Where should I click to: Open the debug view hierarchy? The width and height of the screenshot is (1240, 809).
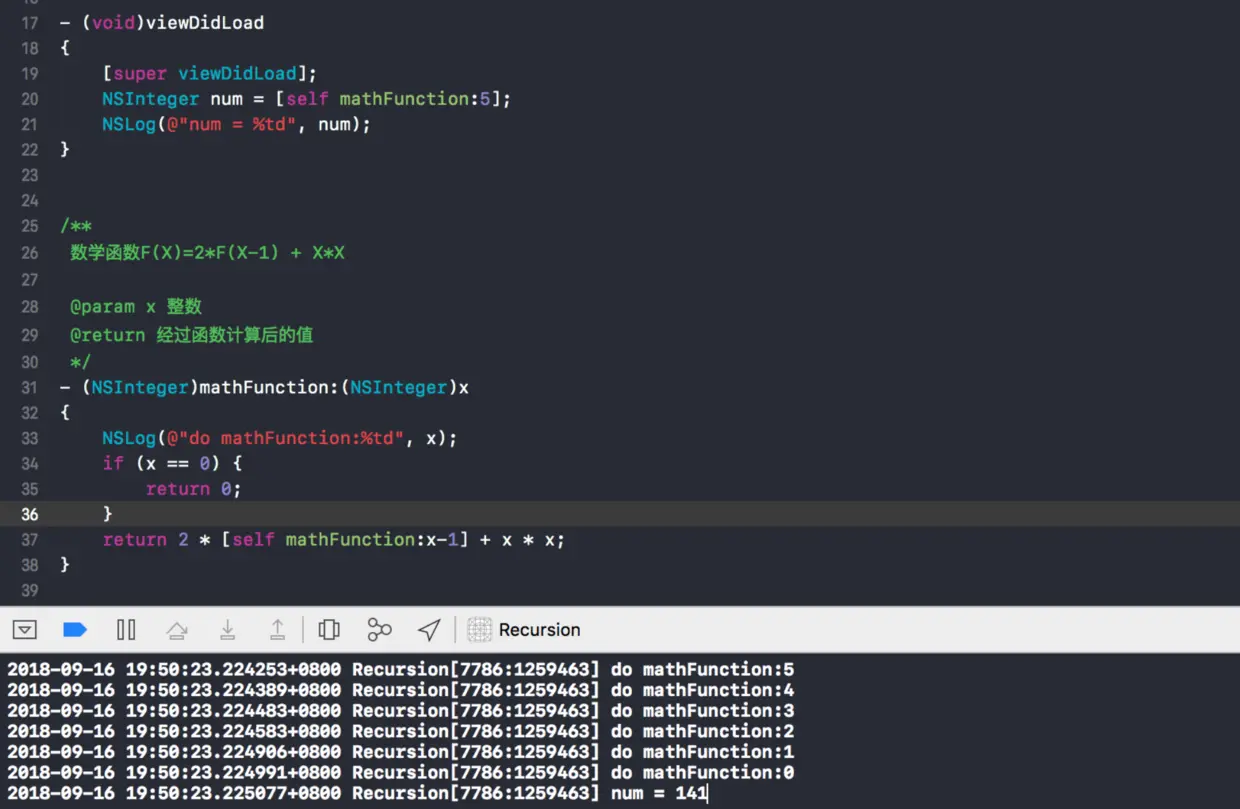pyautogui.click(x=329, y=630)
